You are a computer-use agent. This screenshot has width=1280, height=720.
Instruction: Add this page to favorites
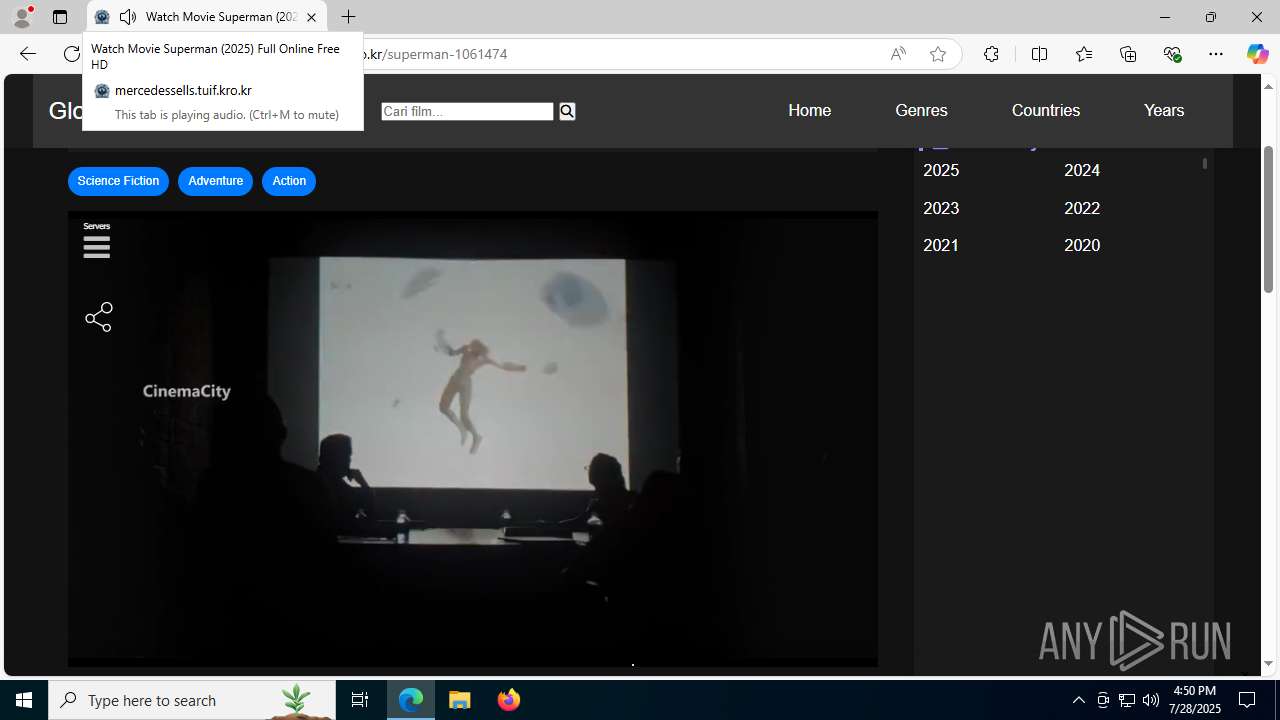coord(937,54)
